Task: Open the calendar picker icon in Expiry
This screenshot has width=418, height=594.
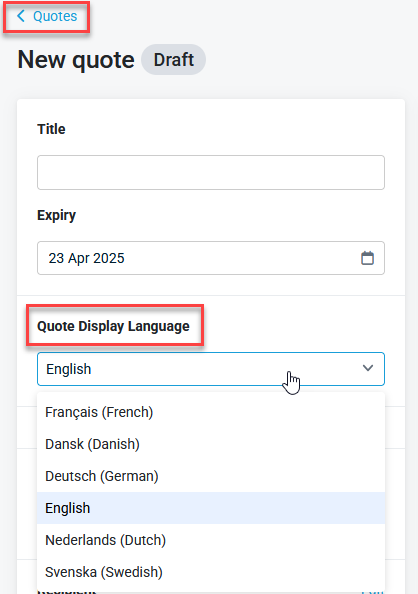Action: tap(367, 258)
